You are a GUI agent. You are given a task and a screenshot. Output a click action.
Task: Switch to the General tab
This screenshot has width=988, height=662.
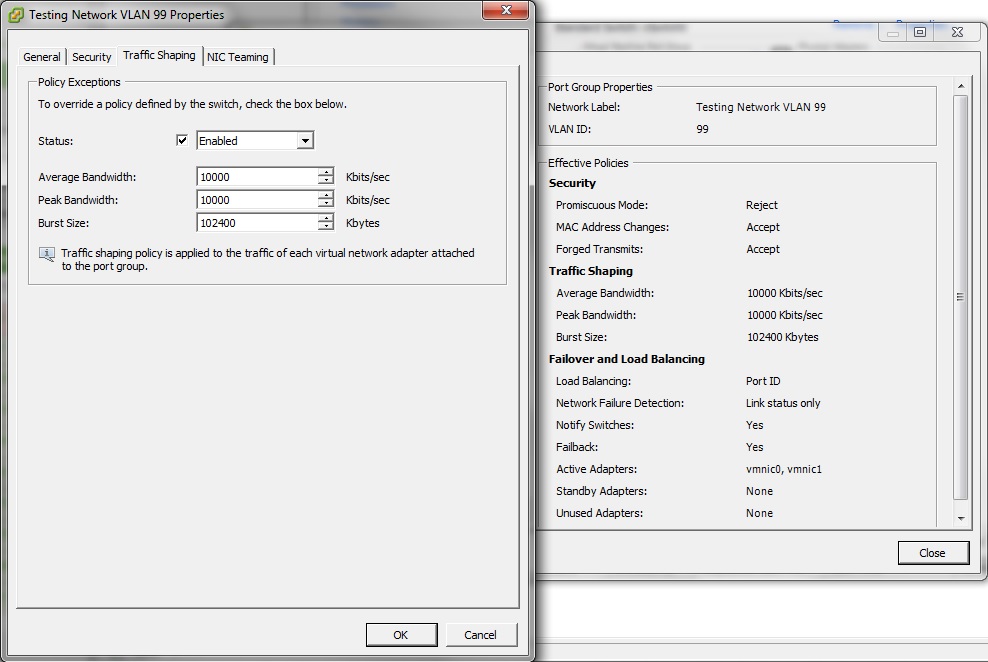pyautogui.click(x=41, y=57)
